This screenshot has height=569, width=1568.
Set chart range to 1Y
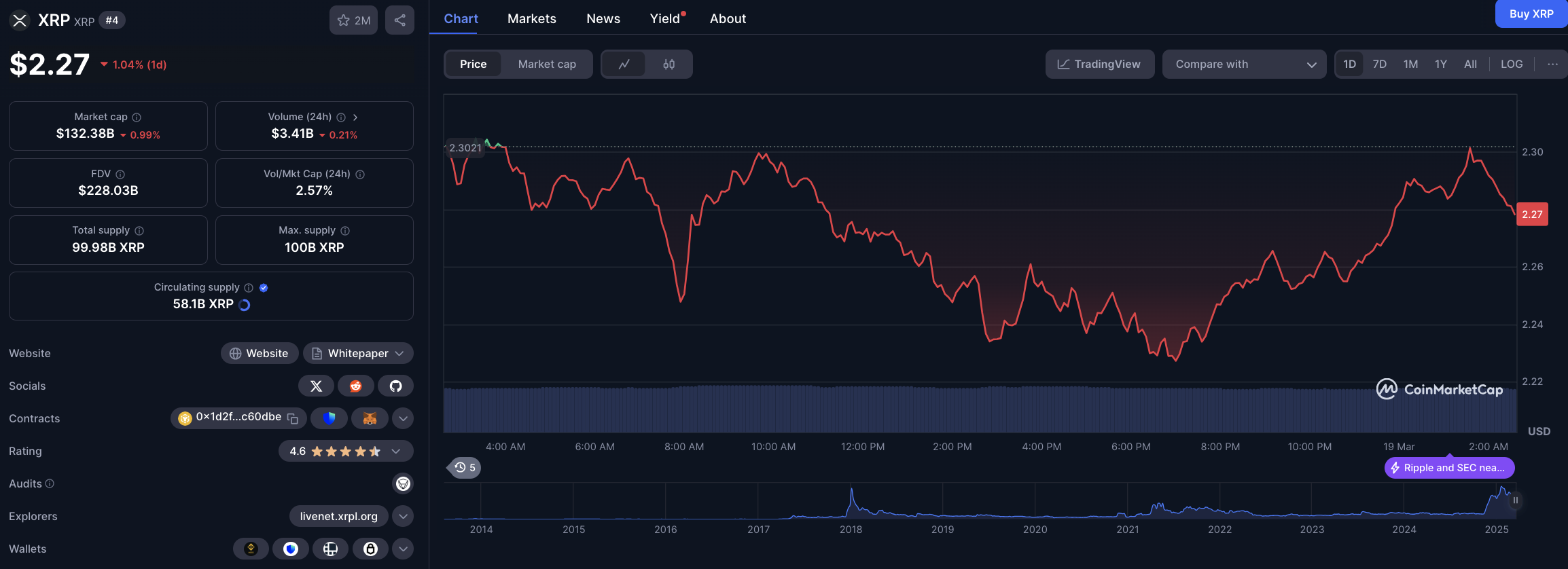[x=1440, y=65]
